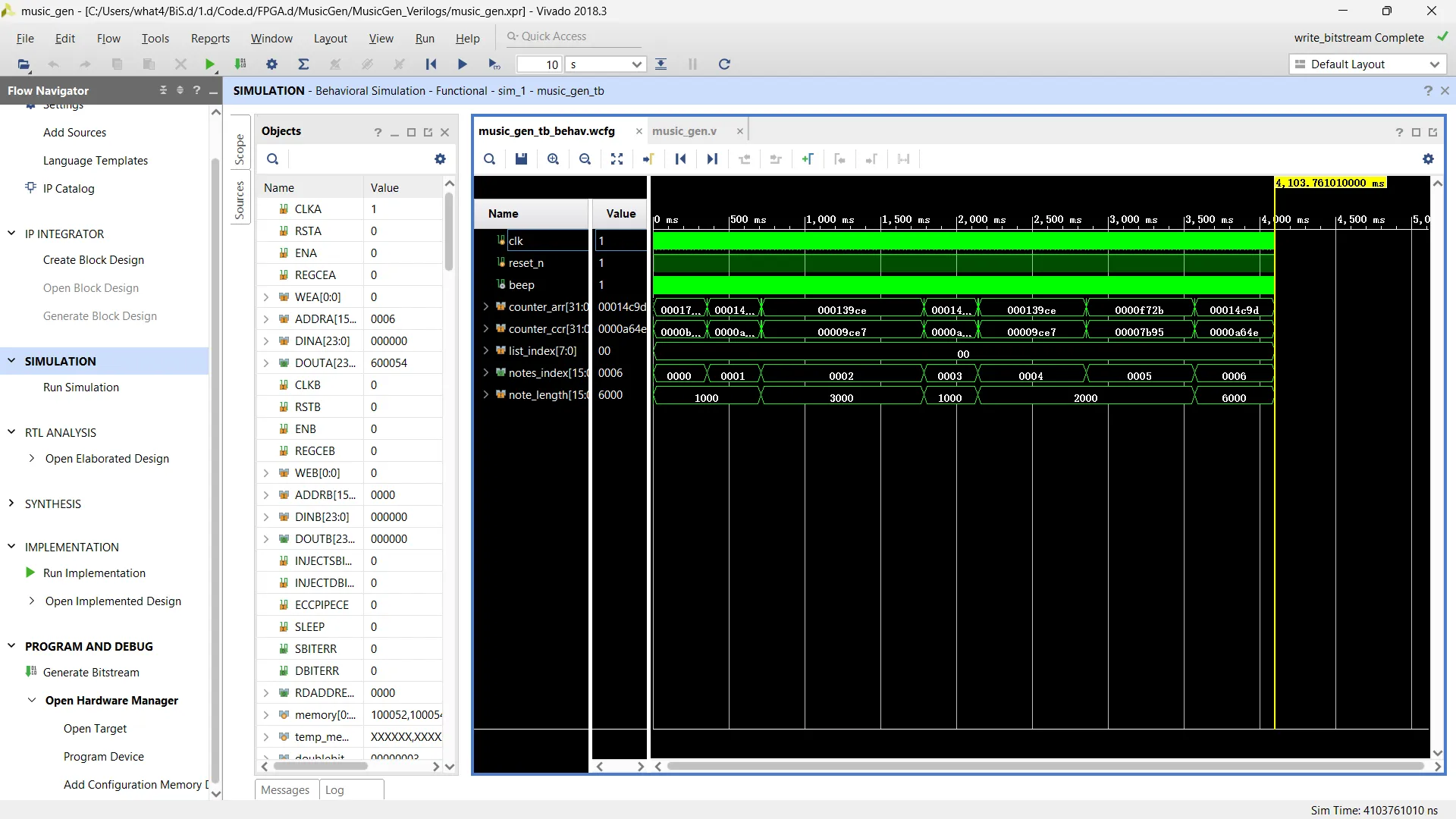Click the Swap Cursors waveform icon
Screen dimensions: 1456x819
tap(903, 159)
